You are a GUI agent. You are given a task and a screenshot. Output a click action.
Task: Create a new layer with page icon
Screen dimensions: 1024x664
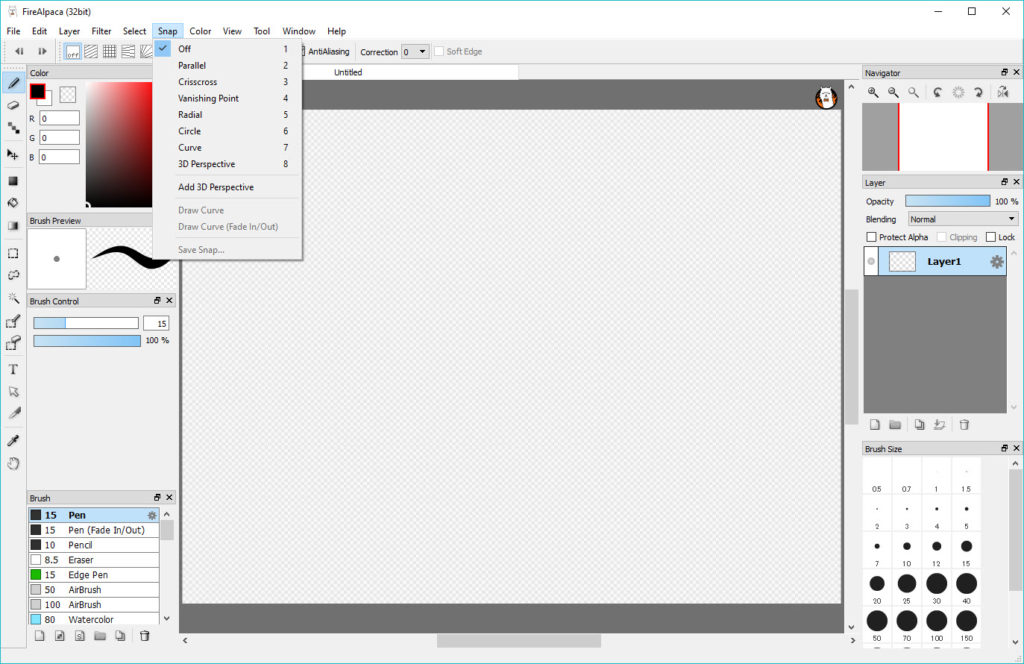tap(875, 425)
